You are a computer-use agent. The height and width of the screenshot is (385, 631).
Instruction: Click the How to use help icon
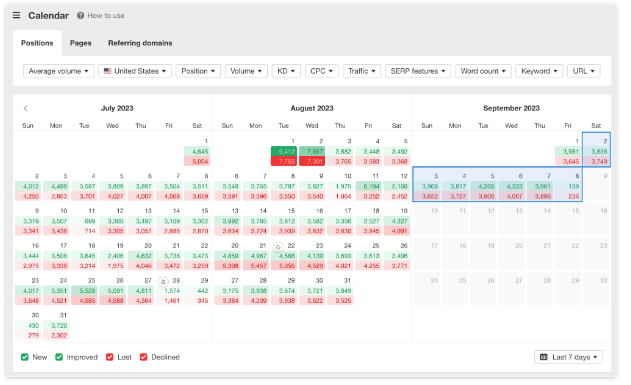click(80, 15)
